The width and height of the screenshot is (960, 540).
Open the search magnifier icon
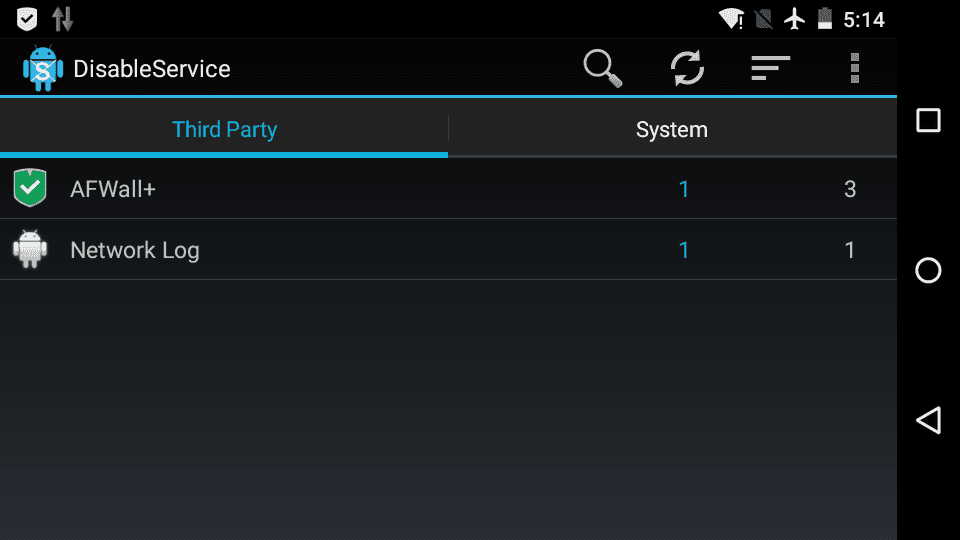[x=603, y=68]
